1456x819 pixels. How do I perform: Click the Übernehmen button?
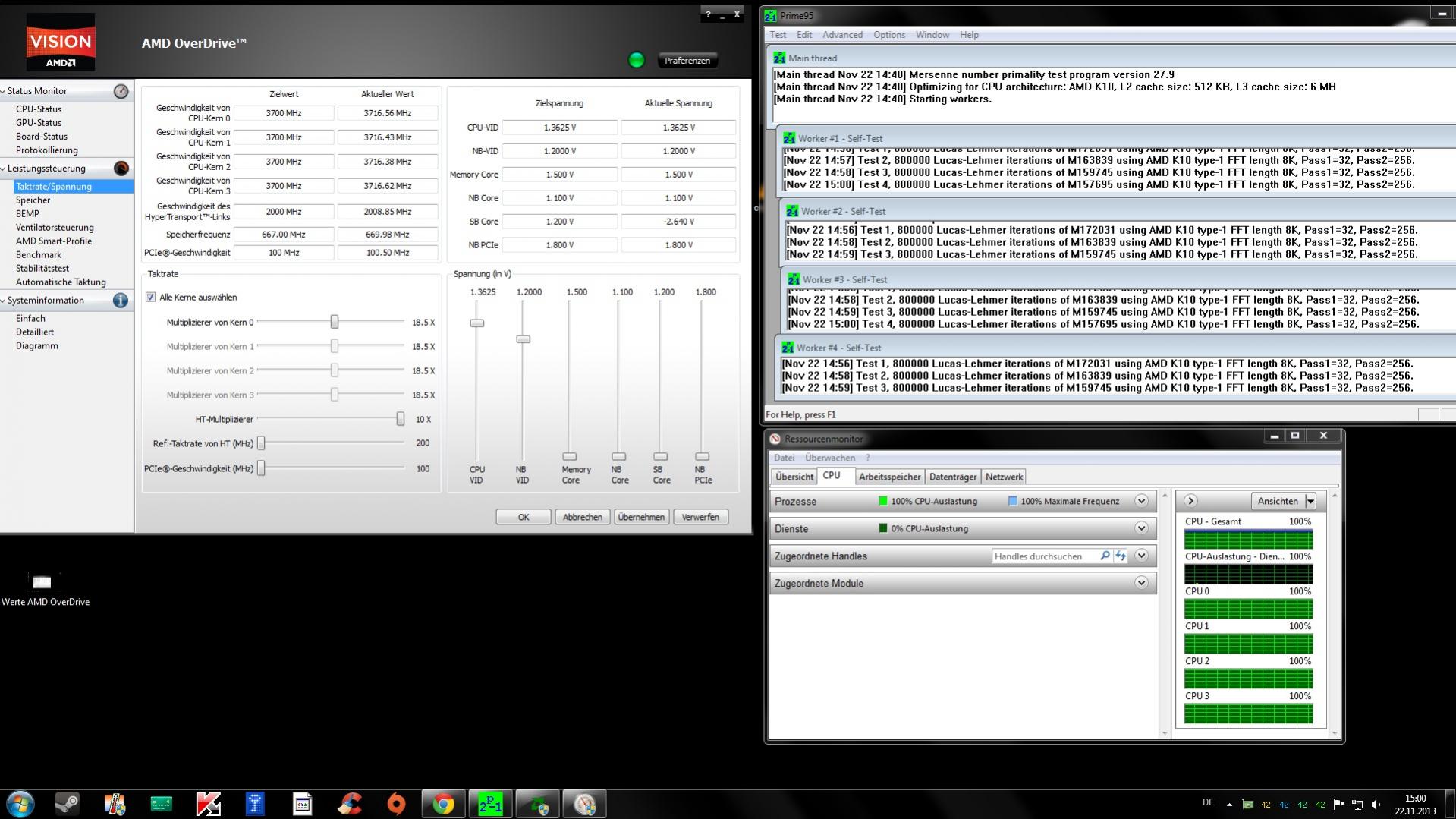coord(641,517)
